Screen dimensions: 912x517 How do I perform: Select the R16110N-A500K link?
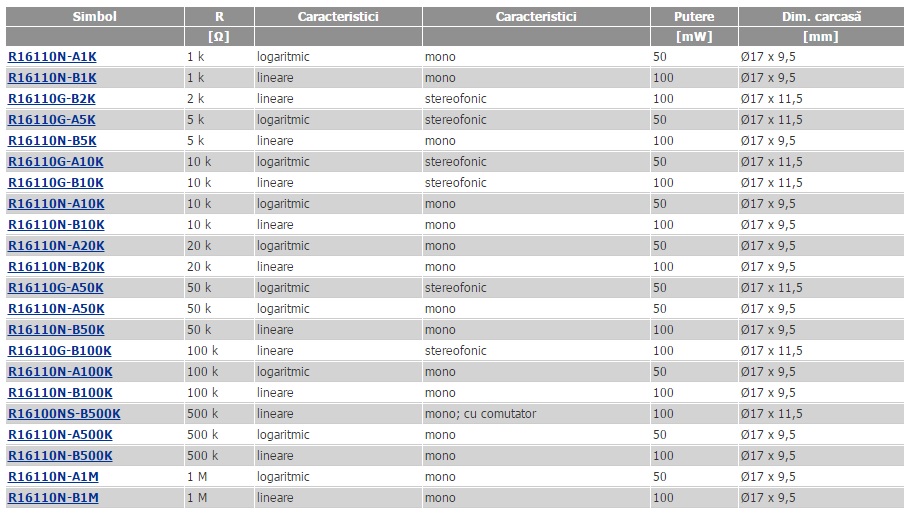[x=60, y=435]
